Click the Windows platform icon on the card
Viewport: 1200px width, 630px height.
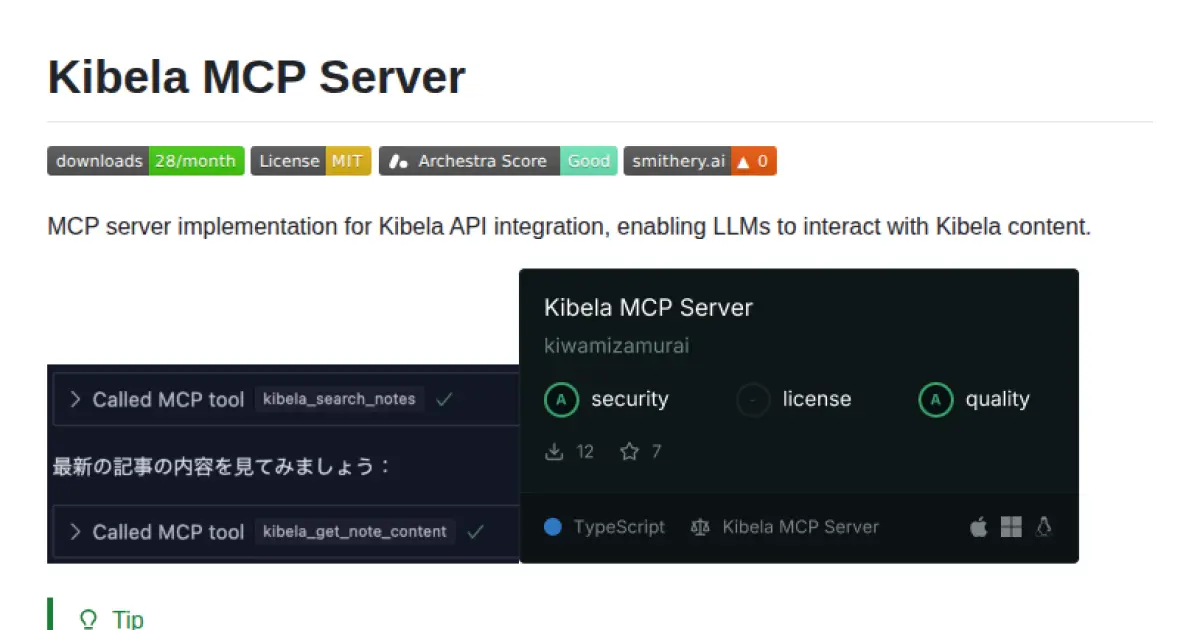tap(1011, 527)
